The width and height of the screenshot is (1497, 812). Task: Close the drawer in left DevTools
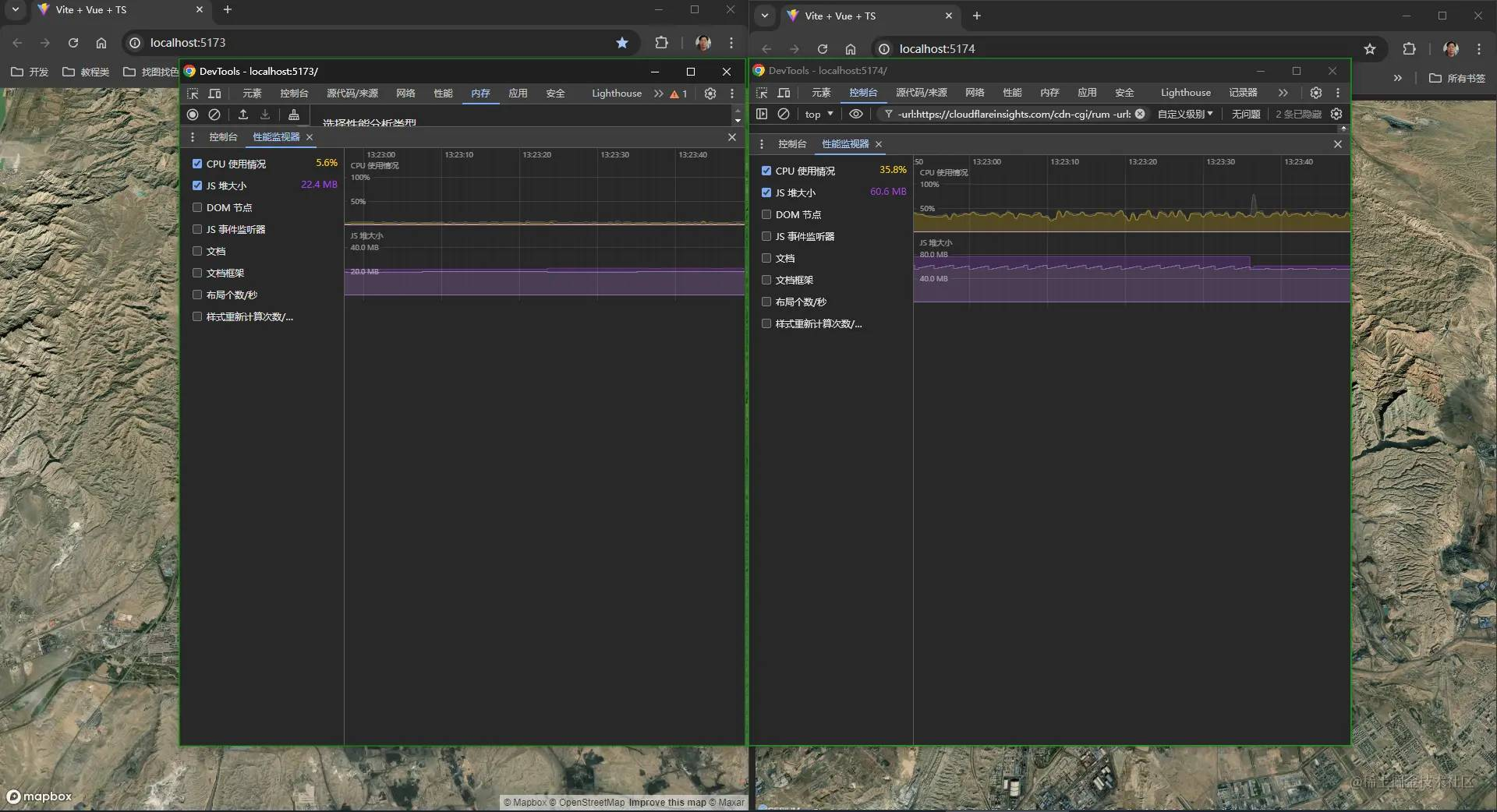(732, 137)
